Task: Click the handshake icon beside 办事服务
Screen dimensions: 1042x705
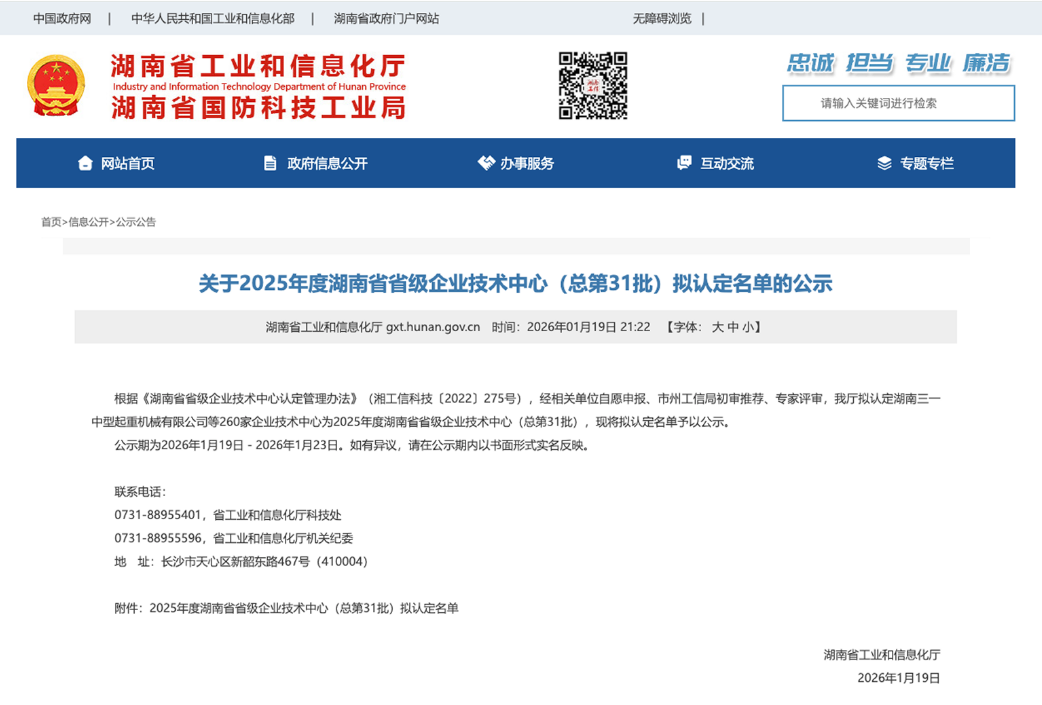Action: pos(486,163)
